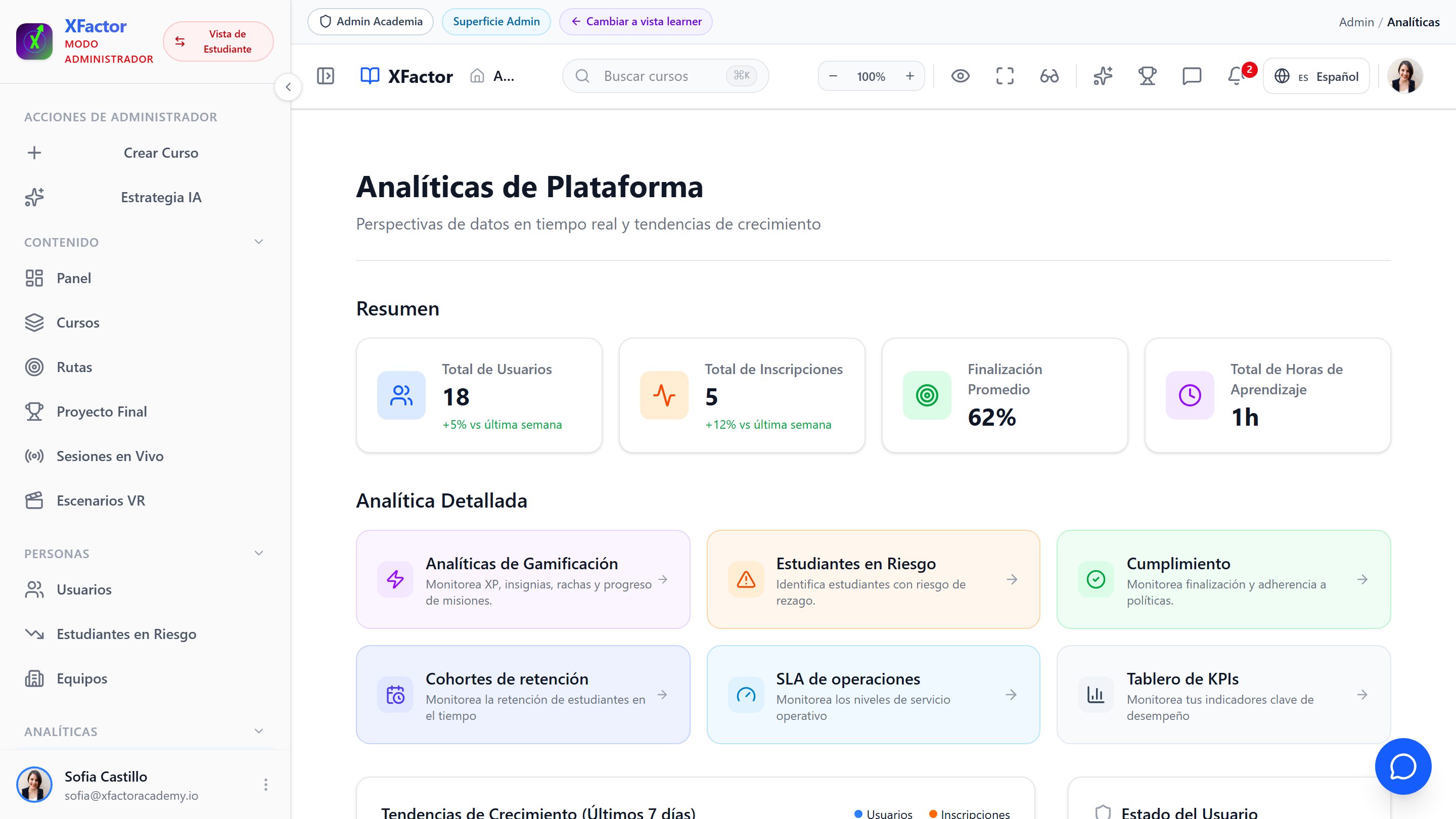Click the home breadcrumb icon

[477, 76]
